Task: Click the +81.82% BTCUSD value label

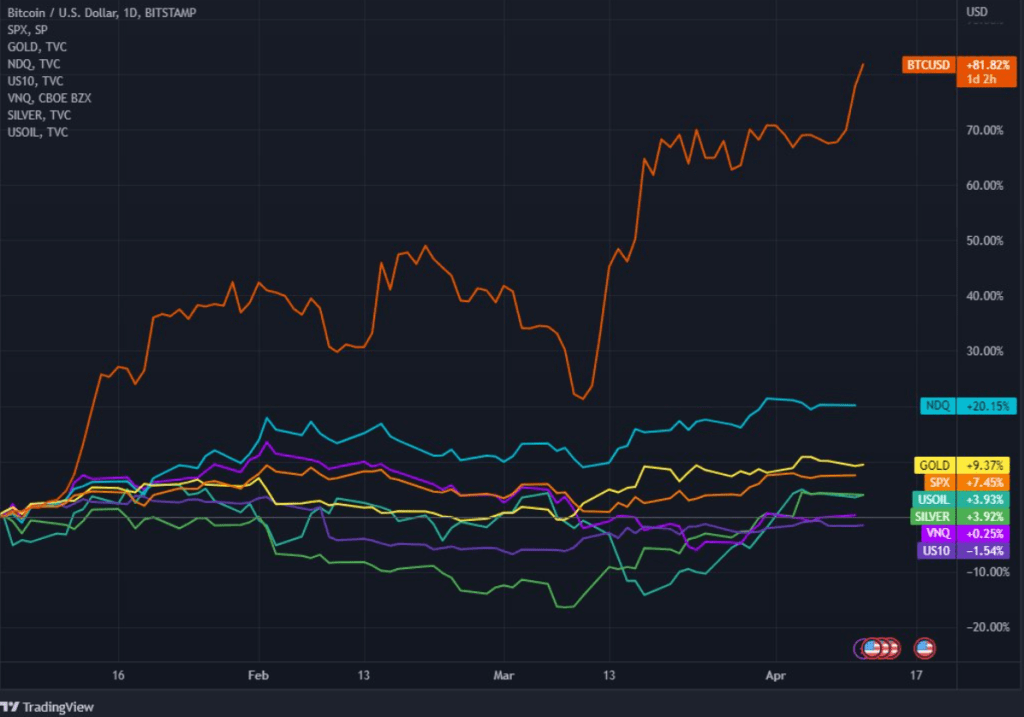Action: (x=987, y=65)
